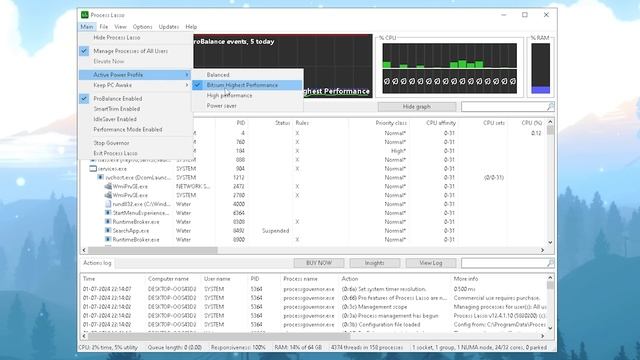The image size is (640, 360).
Task: Click the RuntimeBroker.exe icon just below SearchApp.exe
Action: tap(108, 240)
